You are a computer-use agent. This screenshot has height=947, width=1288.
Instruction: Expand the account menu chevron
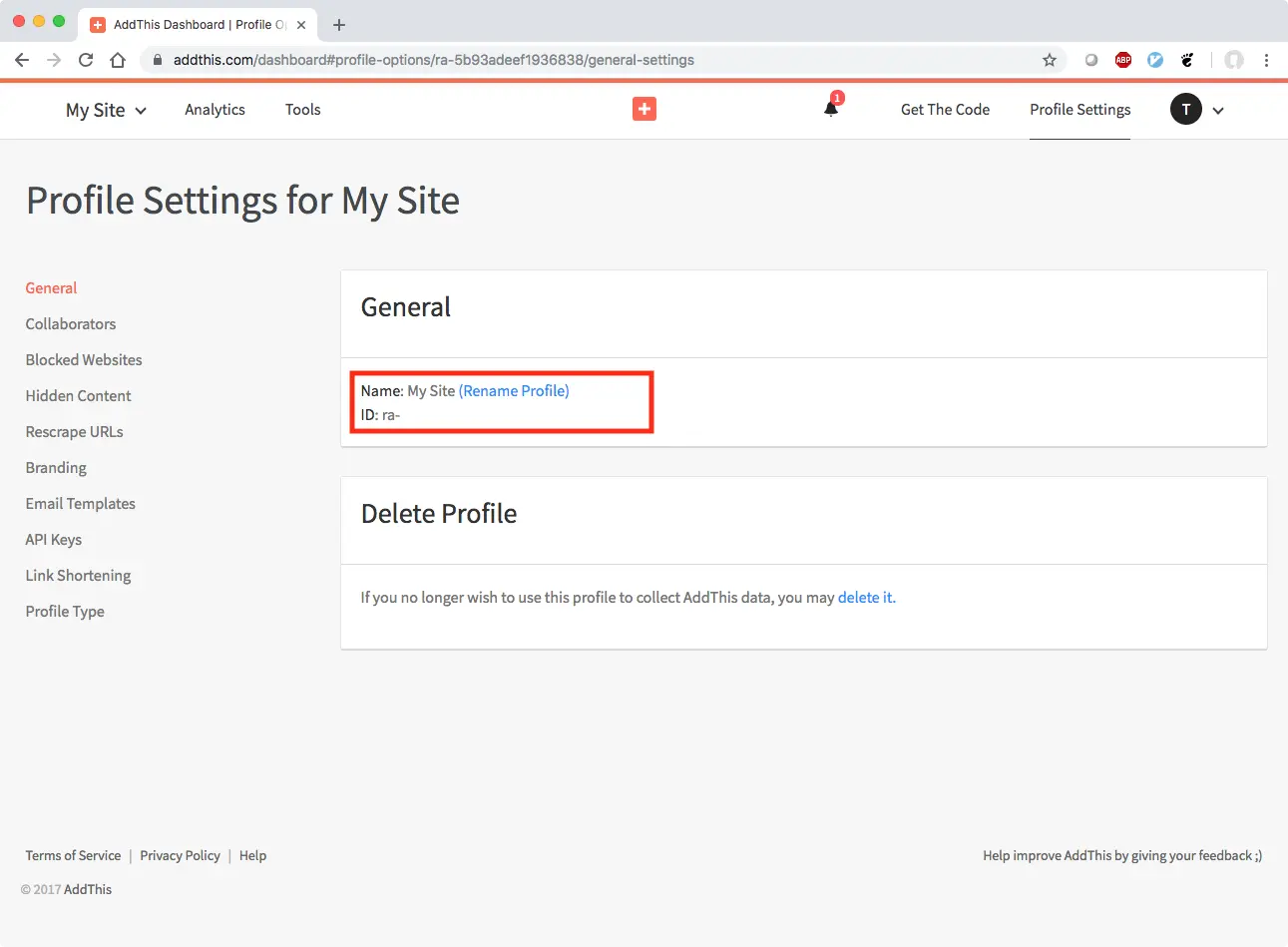pyautogui.click(x=1218, y=111)
